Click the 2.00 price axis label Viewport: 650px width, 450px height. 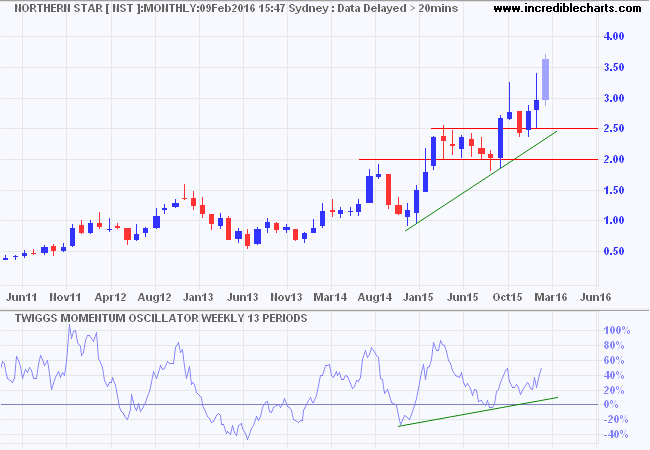coord(614,159)
